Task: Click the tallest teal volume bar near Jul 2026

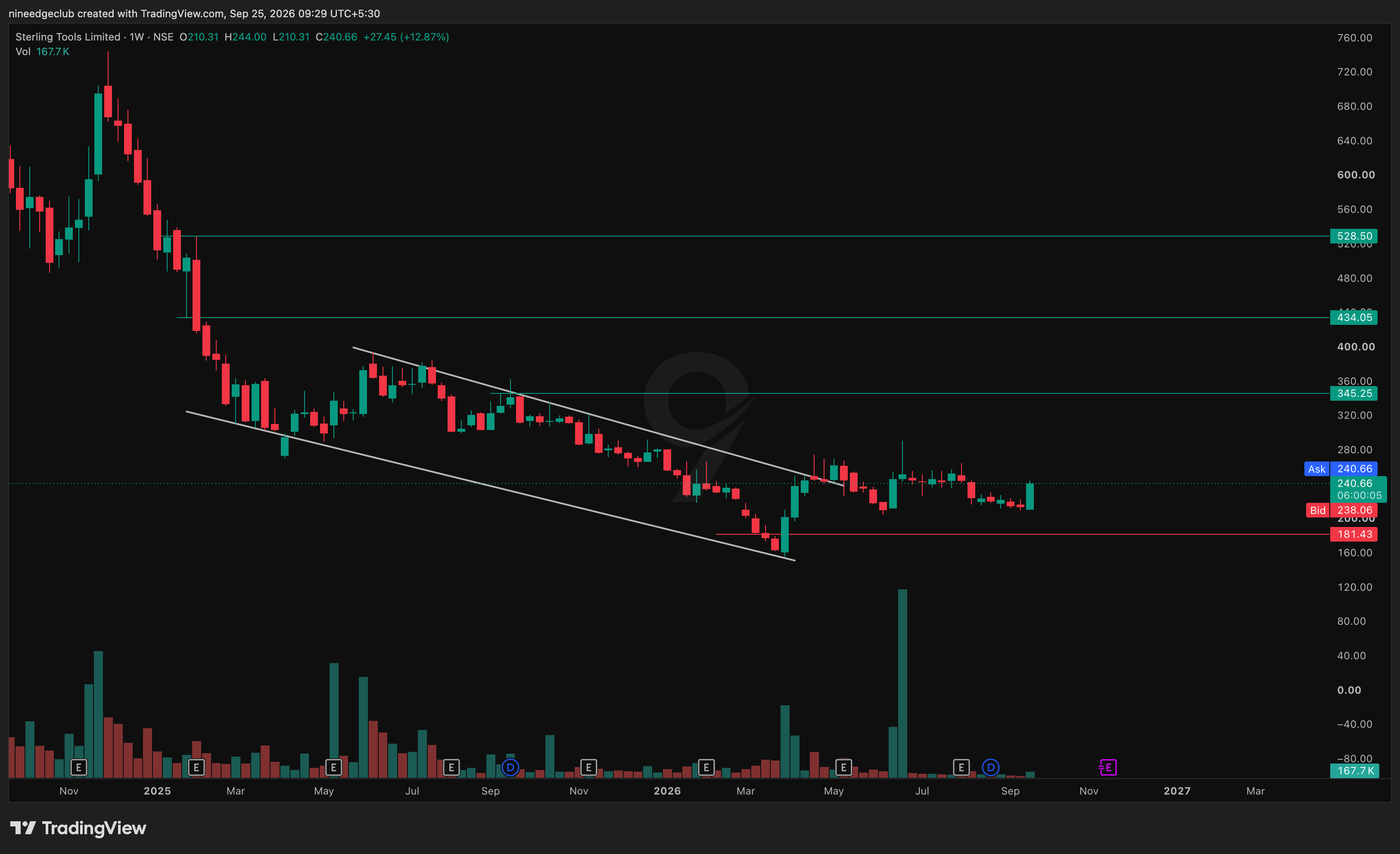Action: (x=902, y=683)
